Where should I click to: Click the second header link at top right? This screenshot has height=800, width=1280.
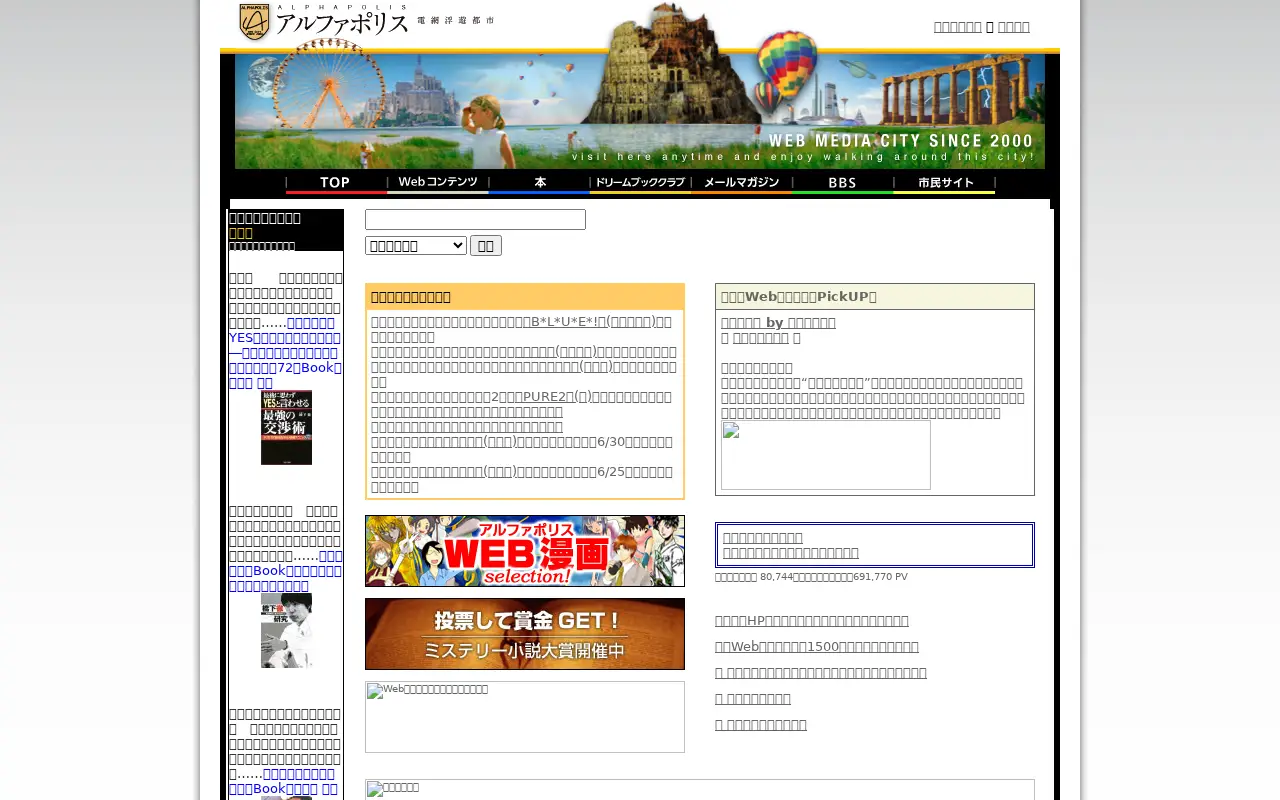click(1013, 27)
